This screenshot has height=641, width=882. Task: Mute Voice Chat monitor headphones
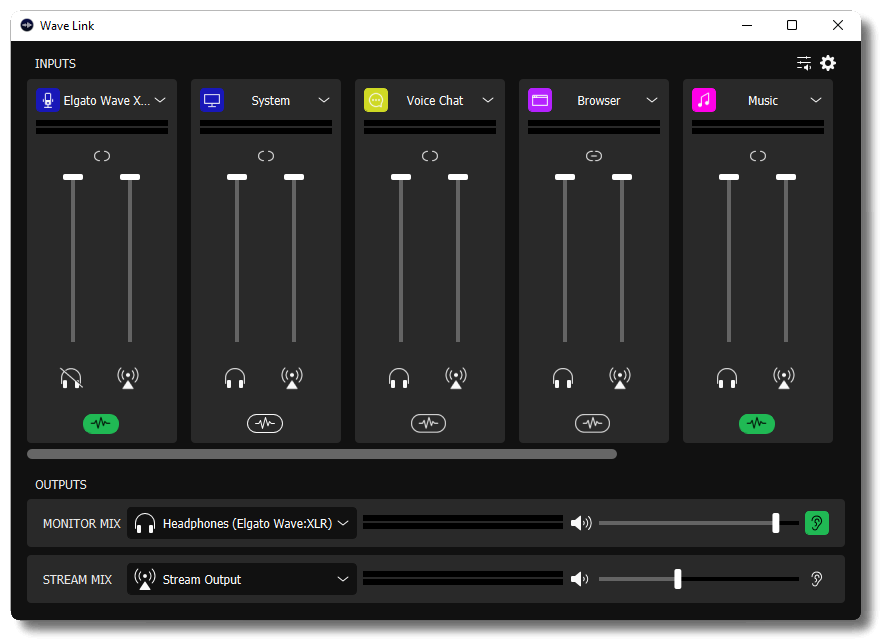(x=399, y=378)
